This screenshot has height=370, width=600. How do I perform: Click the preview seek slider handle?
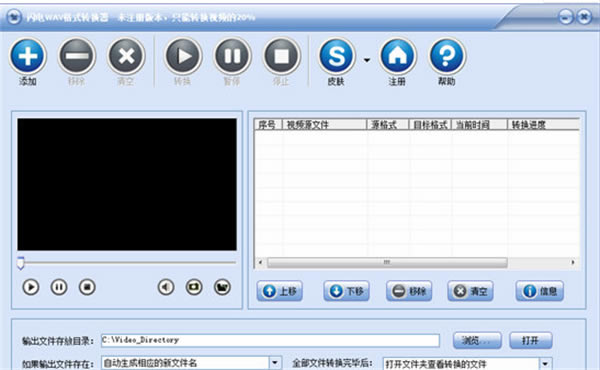coord(21,263)
